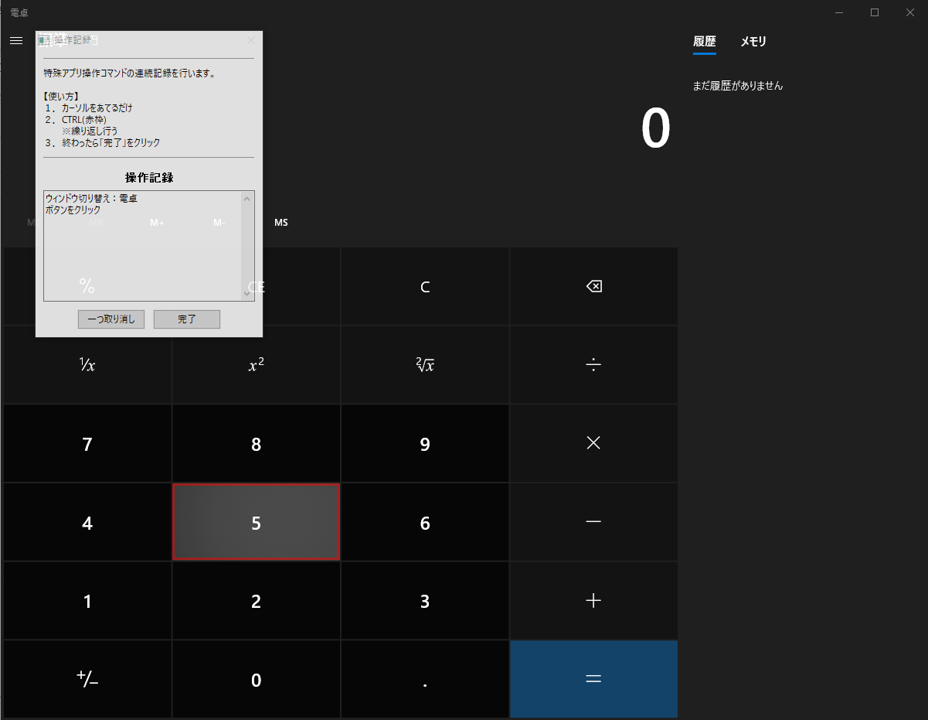
Task: Open the hamburger navigation menu
Action: 16,41
